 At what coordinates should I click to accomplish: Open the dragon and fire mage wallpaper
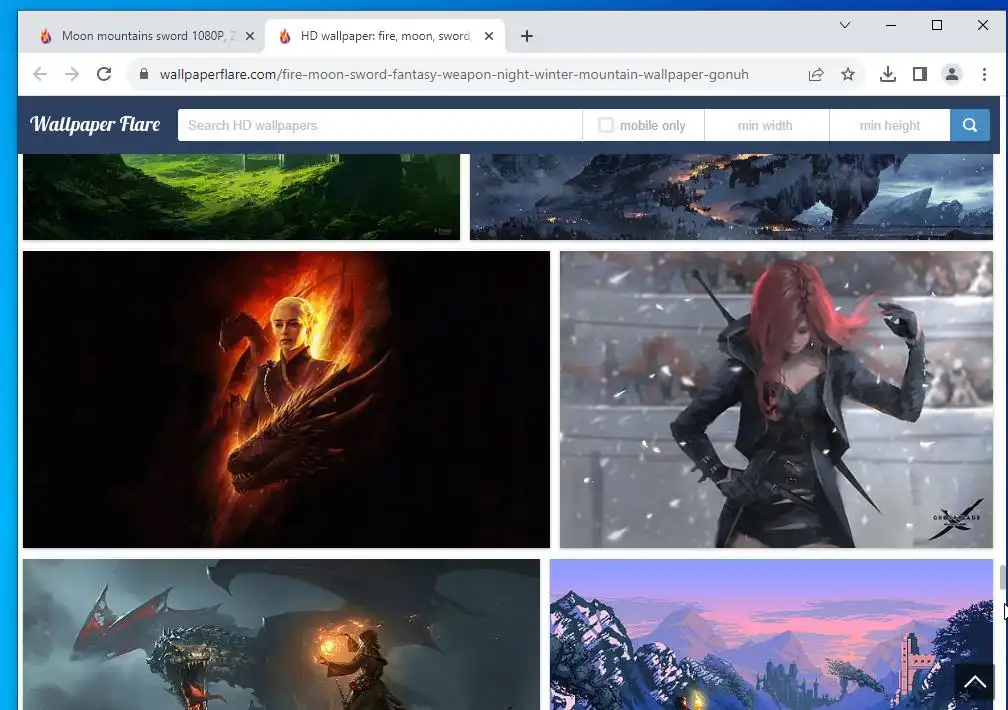(x=281, y=634)
